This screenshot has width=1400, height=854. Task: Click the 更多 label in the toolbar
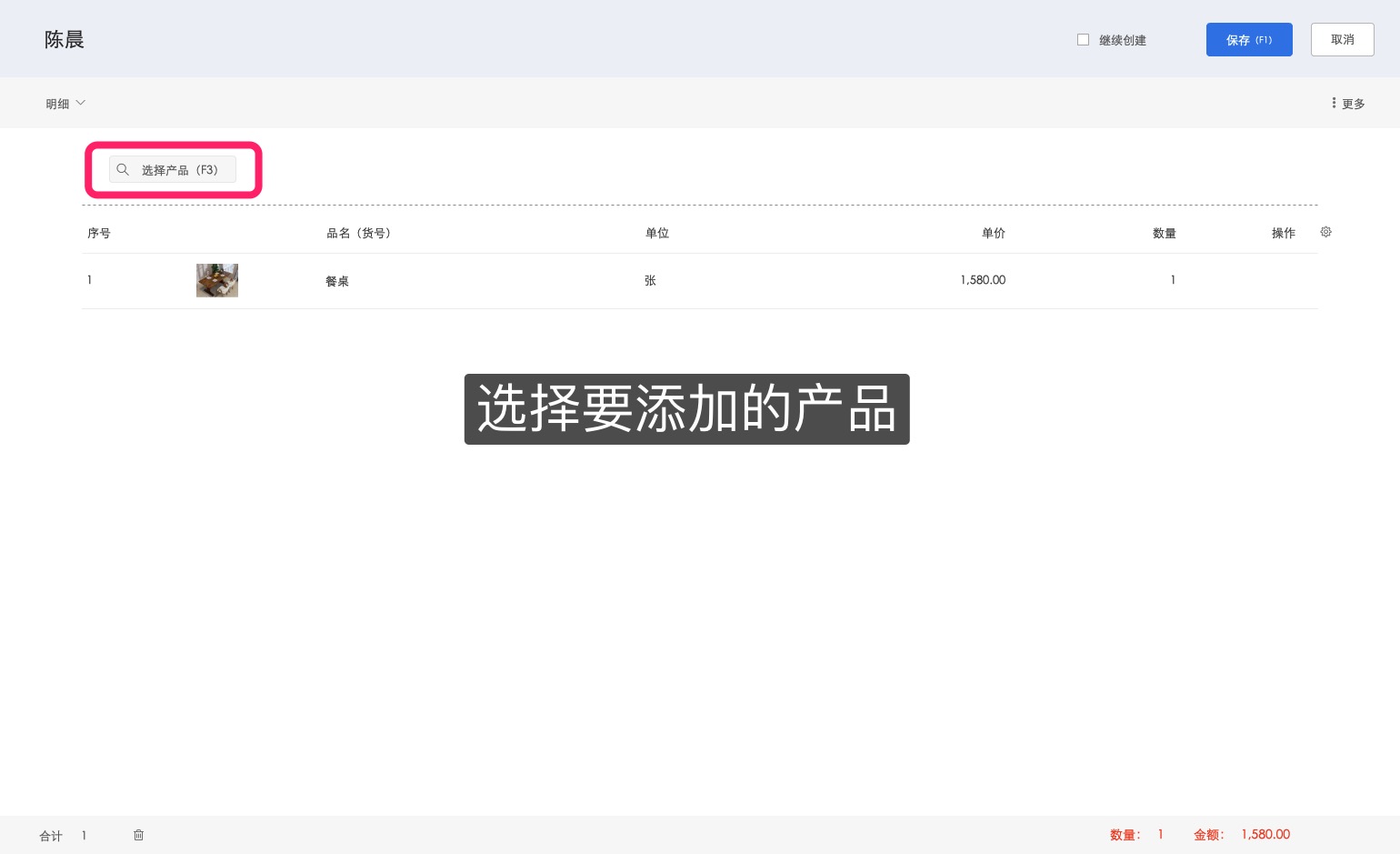point(1353,104)
